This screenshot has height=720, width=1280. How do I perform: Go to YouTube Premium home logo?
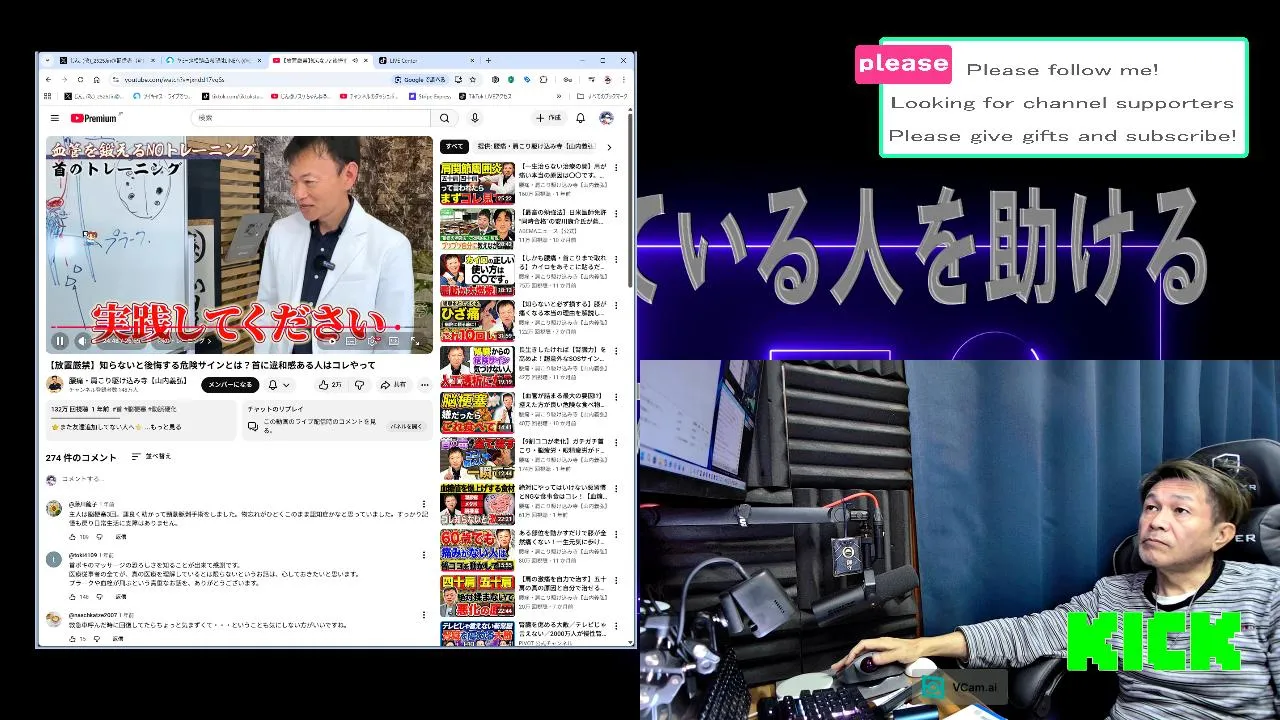93,118
